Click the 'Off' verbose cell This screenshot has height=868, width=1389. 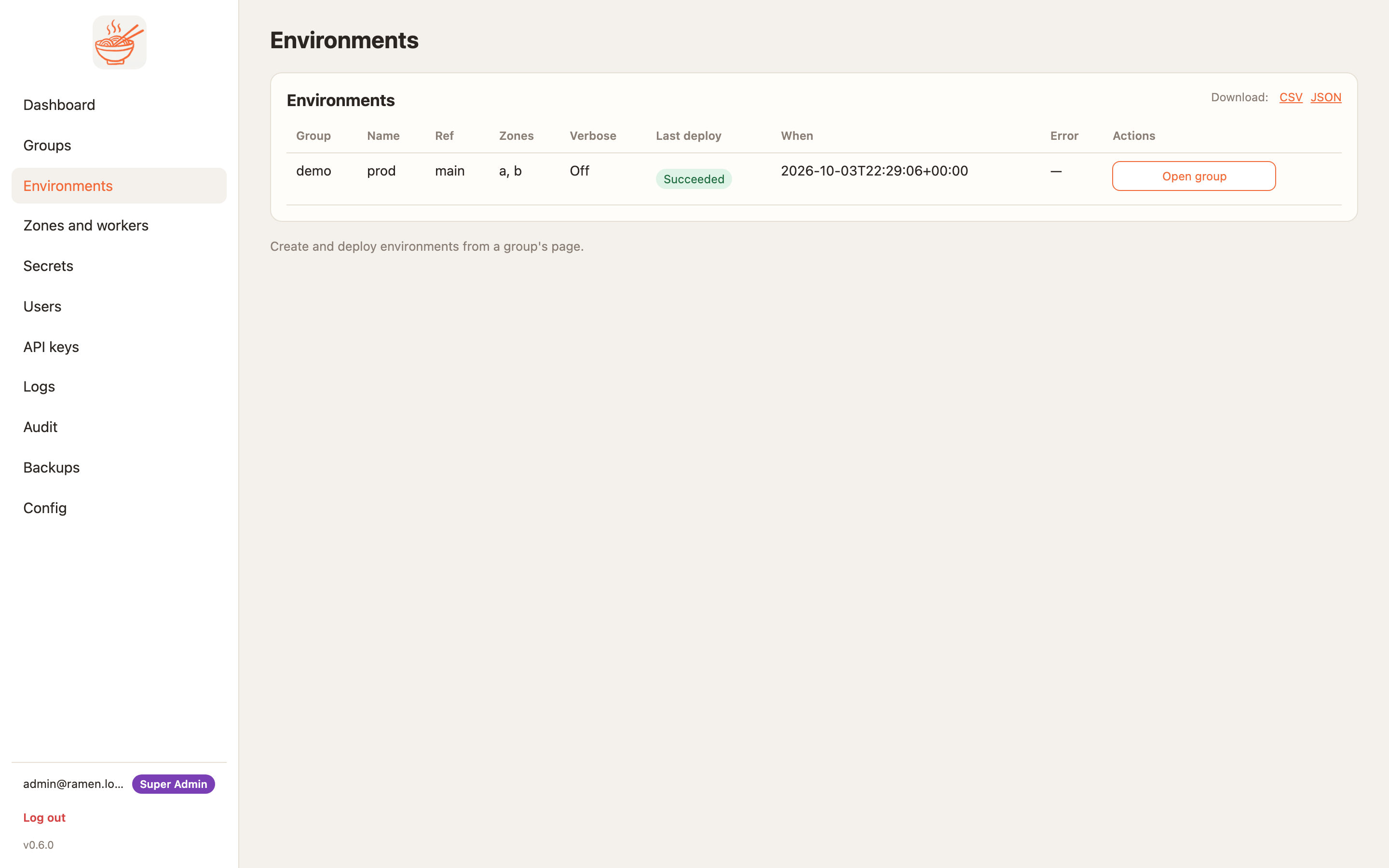click(x=579, y=171)
